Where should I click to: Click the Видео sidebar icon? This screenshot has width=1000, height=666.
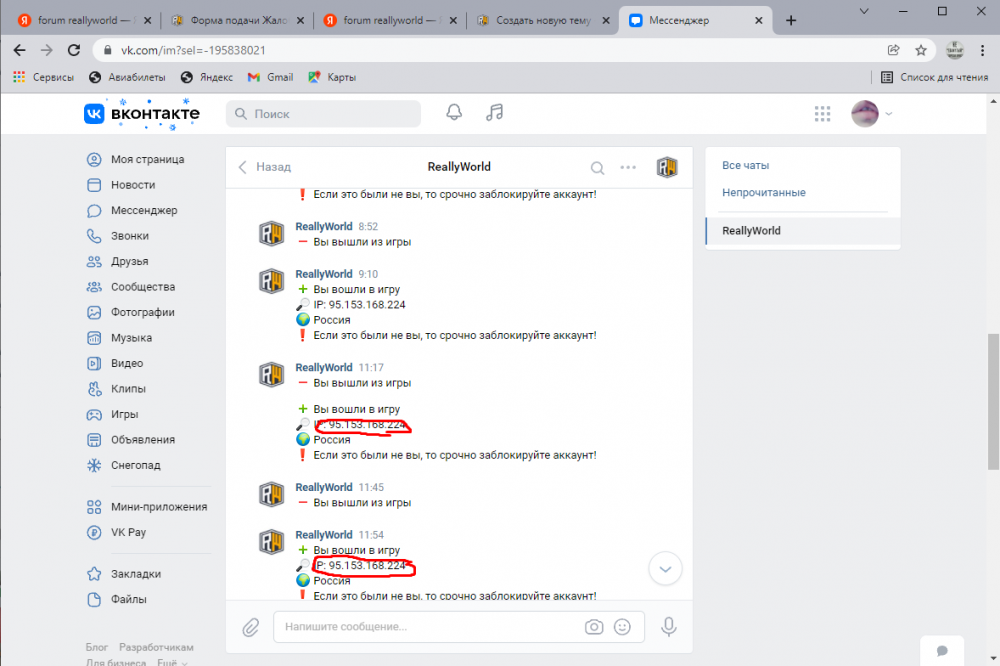pyautogui.click(x=94, y=364)
